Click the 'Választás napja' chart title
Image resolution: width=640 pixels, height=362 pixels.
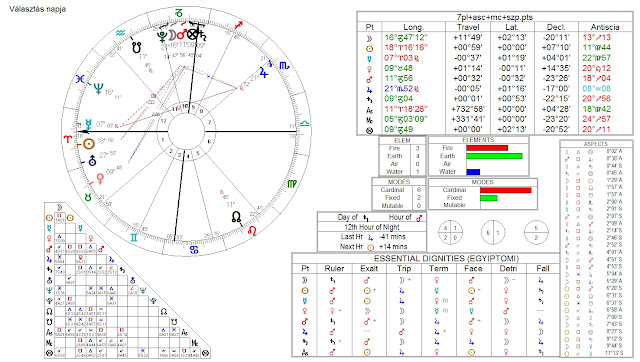click(37, 9)
